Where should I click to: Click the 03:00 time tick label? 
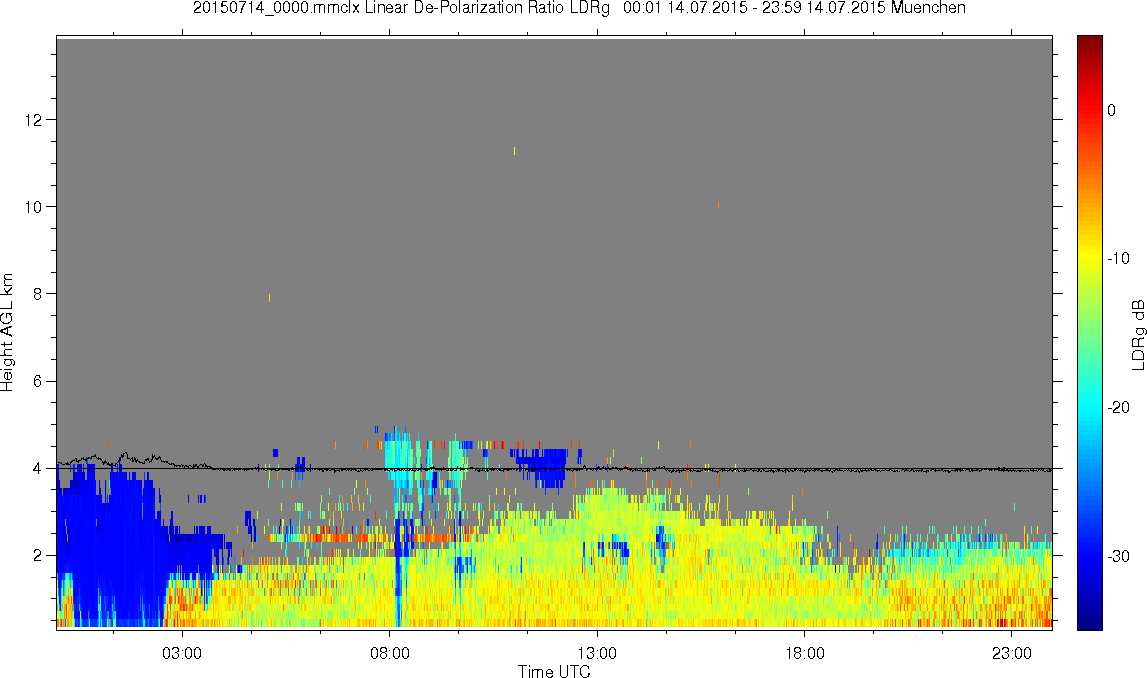[181, 653]
